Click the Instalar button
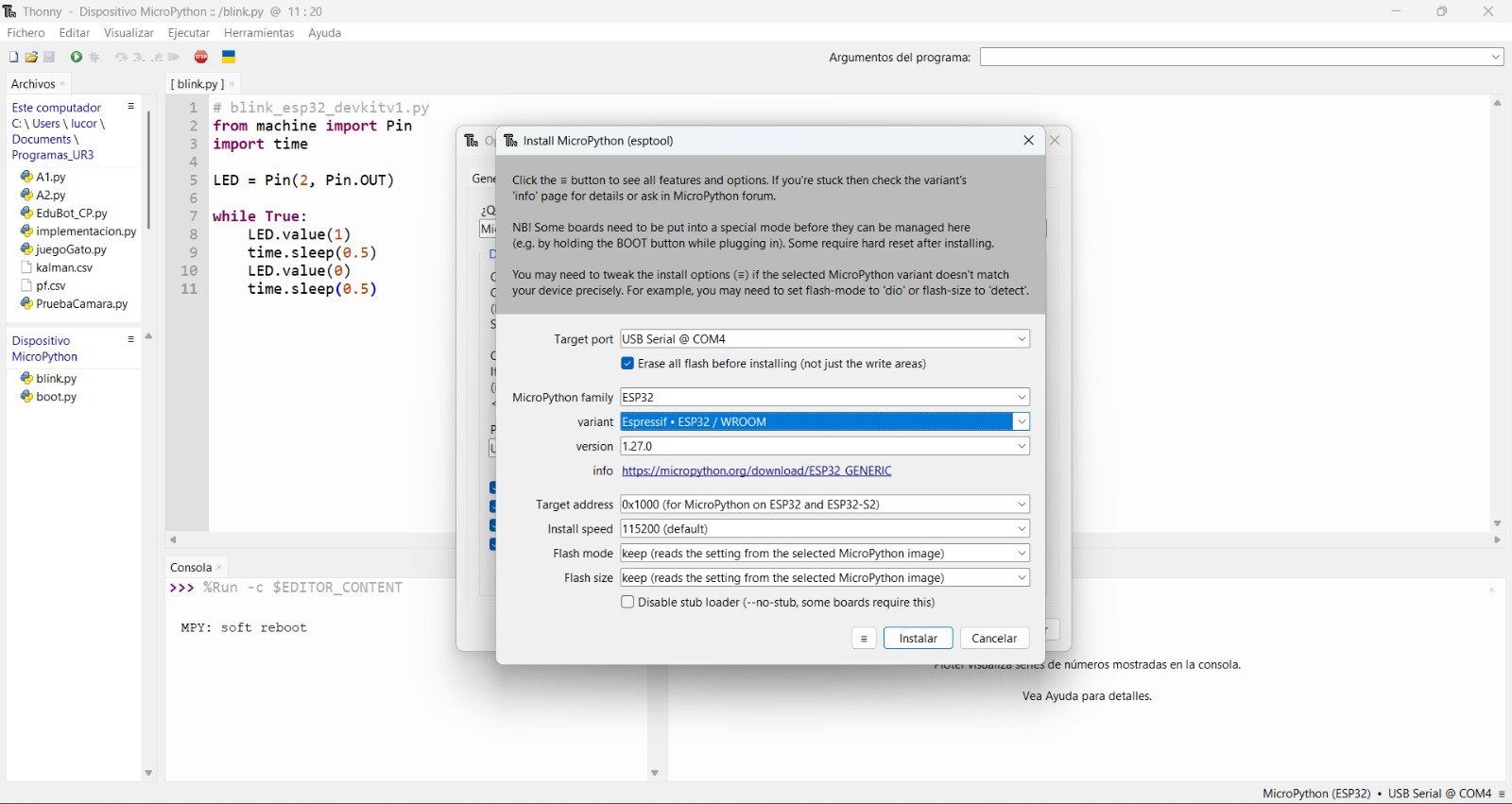 point(919,639)
